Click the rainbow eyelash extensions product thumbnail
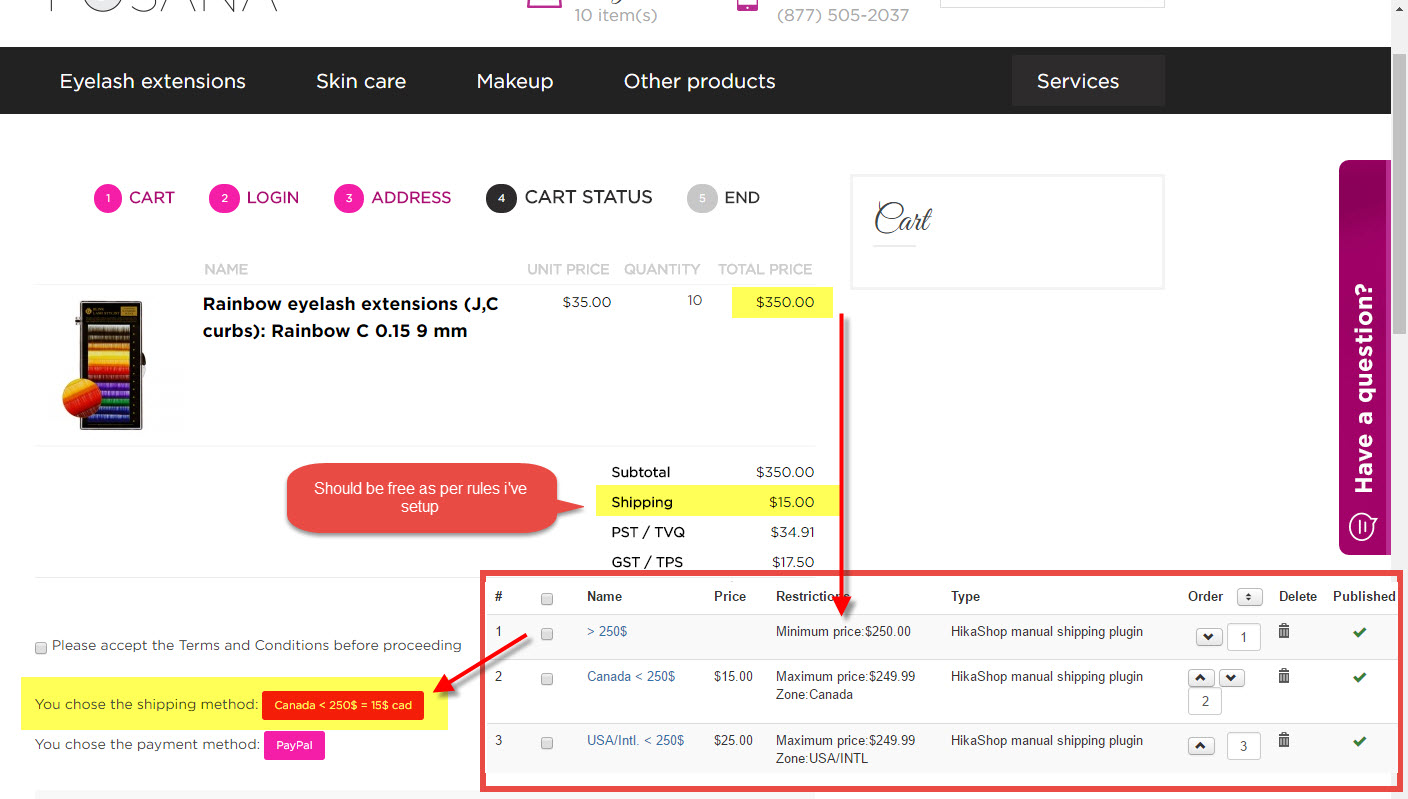This screenshot has height=799, width=1408. click(x=110, y=366)
